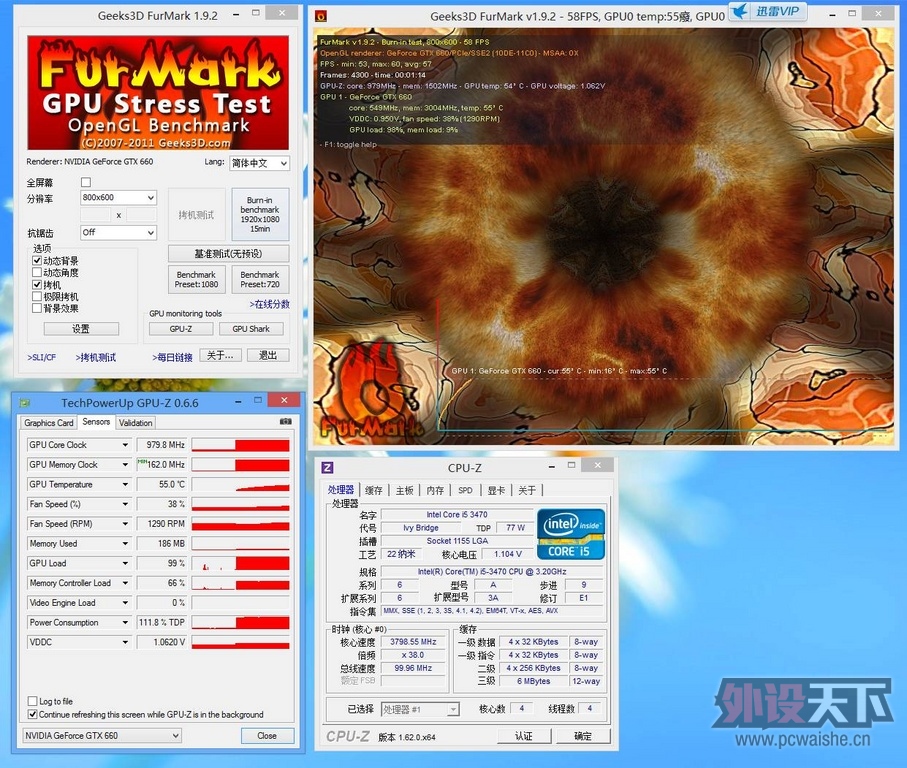Open the GPU Temperature sensor dropdown
The image size is (907, 768).
point(125,484)
